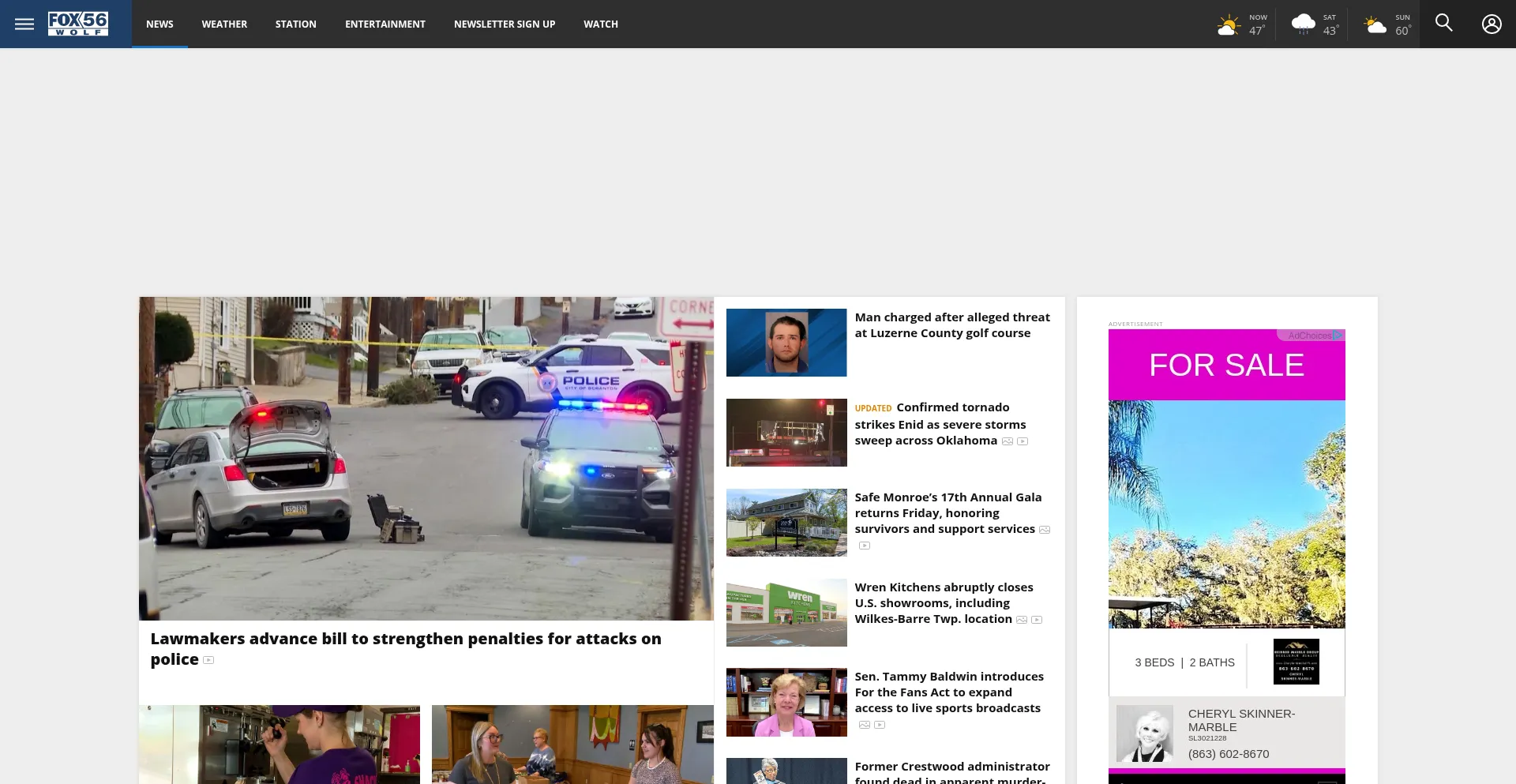Screen dimensions: 1516x784
Task: Click the real estate ad property photo
Action: [x=1226, y=514]
